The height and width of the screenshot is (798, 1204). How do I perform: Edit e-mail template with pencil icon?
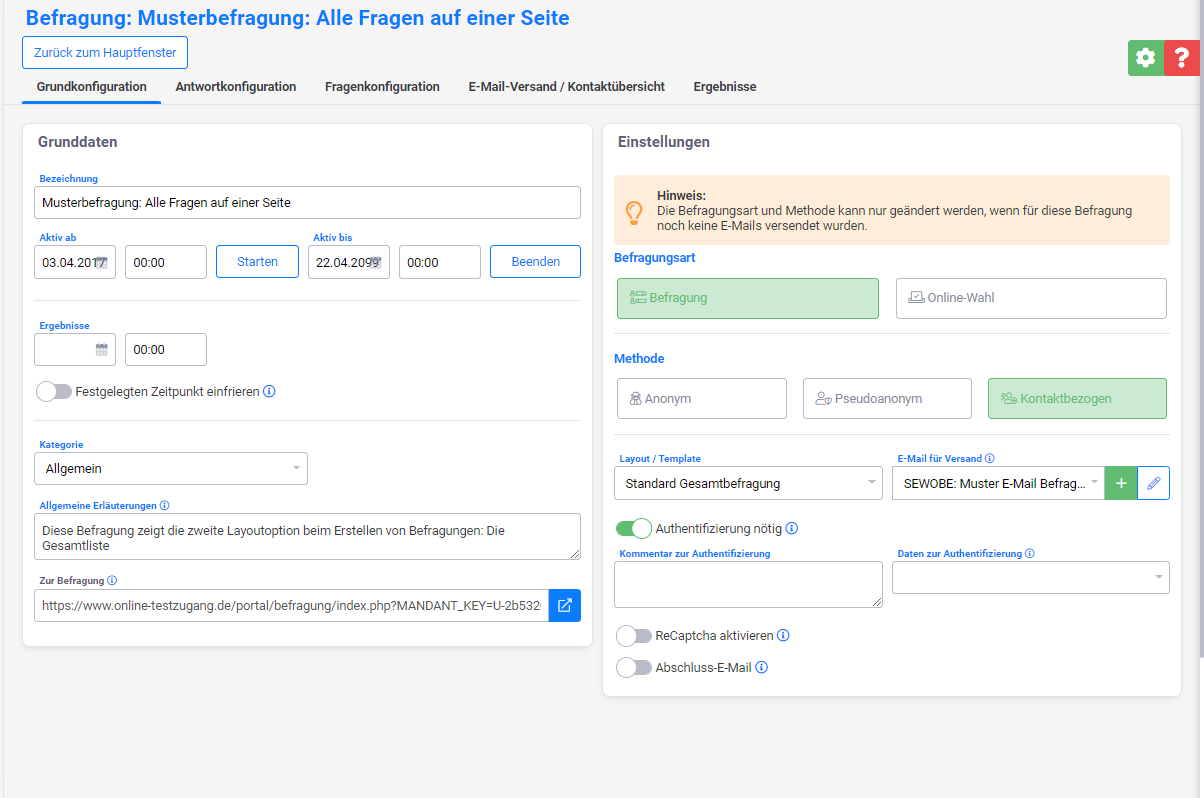pos(1154,483)
